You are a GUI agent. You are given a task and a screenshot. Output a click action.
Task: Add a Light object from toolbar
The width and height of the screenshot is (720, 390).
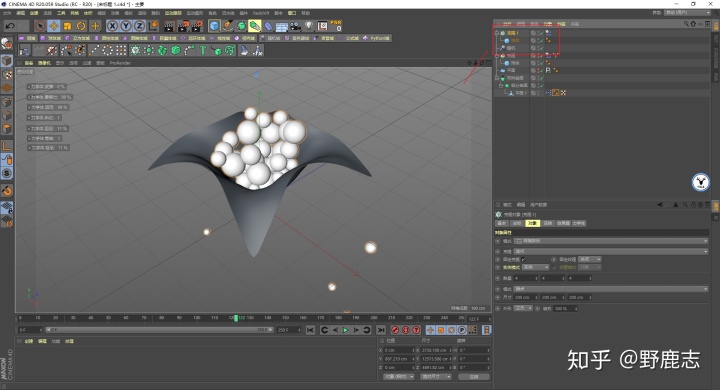point(309,26)
